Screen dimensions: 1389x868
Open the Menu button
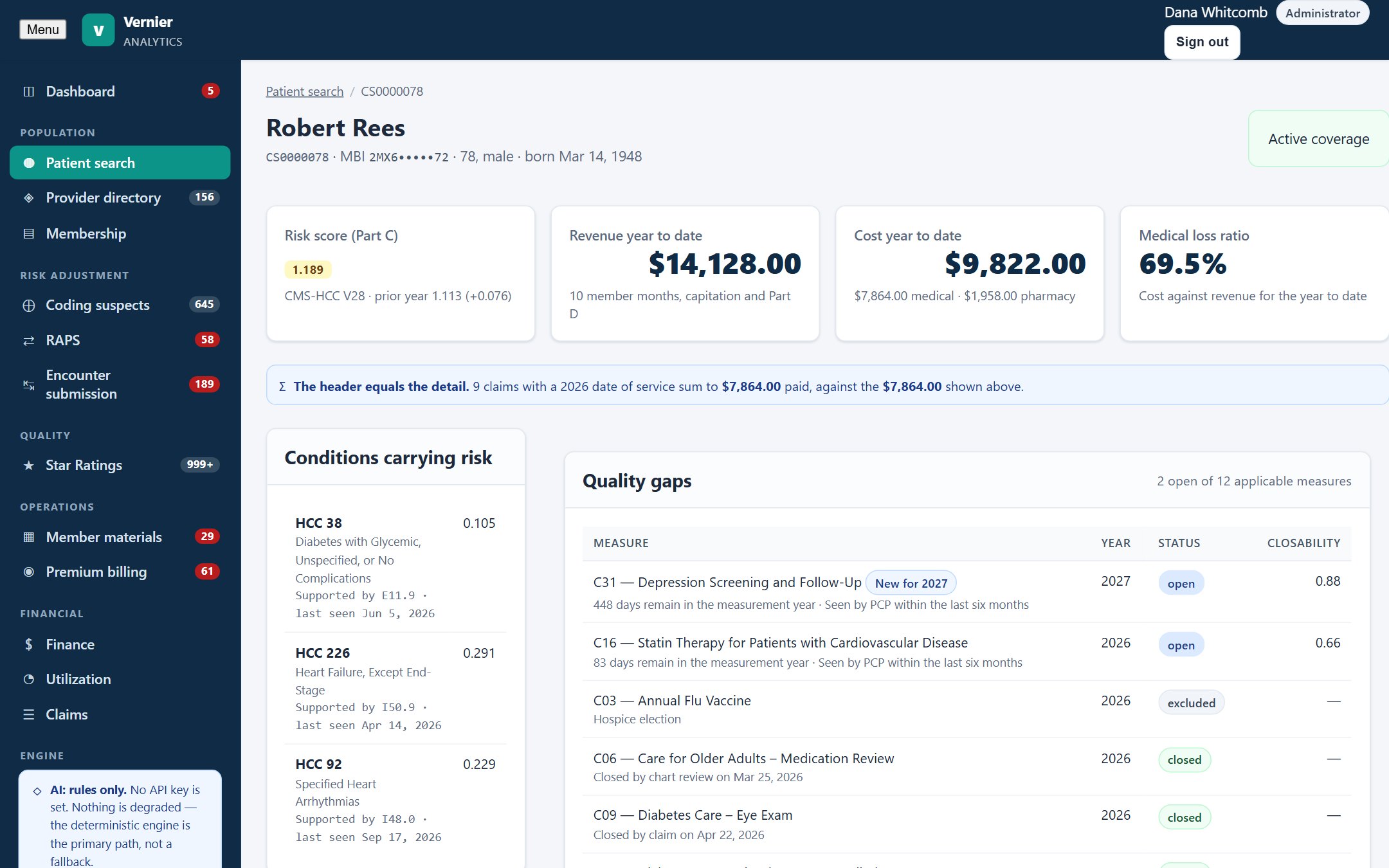[43, 30]
